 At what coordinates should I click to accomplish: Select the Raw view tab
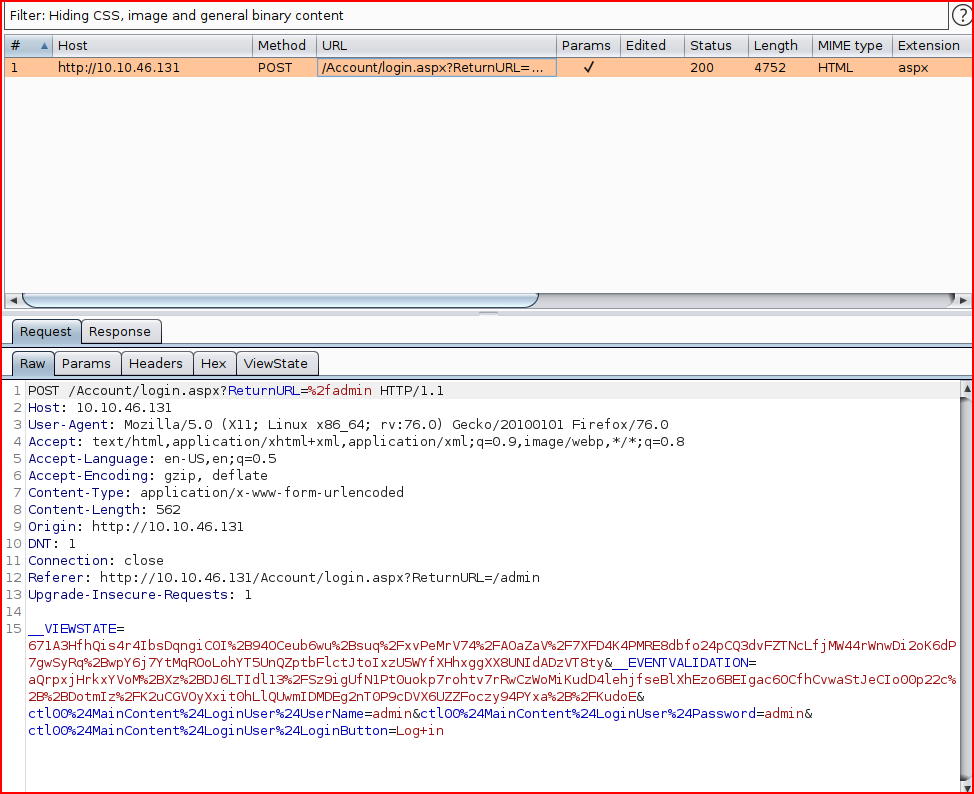tap(32, 364)
